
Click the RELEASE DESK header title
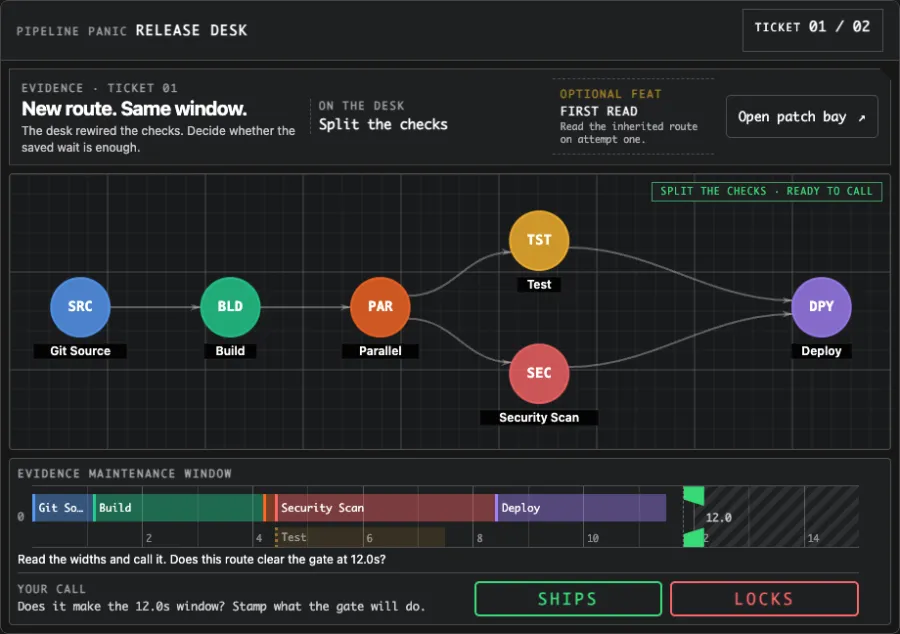click(x=191, y=30)
